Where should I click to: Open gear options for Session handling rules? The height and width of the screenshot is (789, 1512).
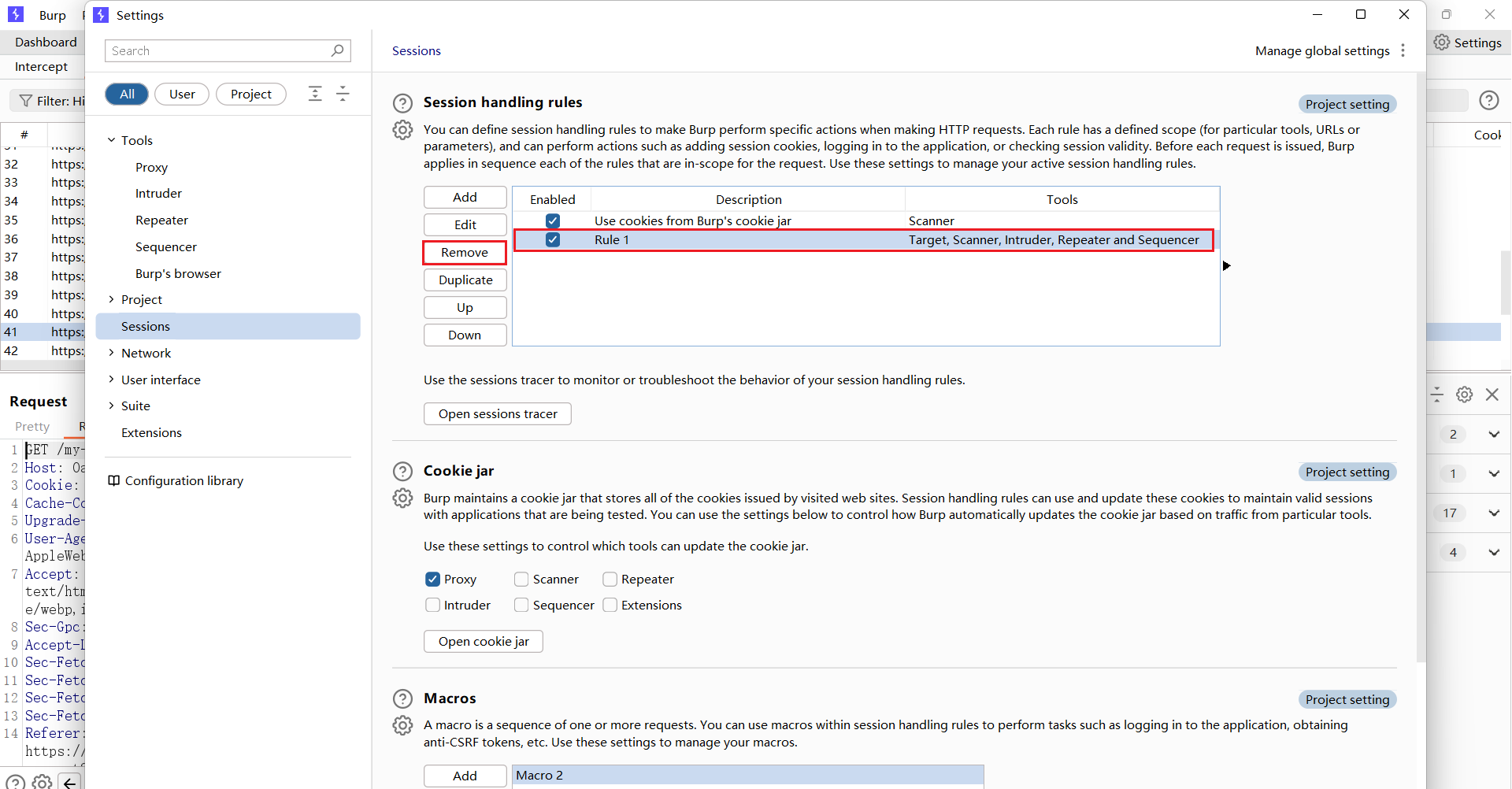coord(402,130)
